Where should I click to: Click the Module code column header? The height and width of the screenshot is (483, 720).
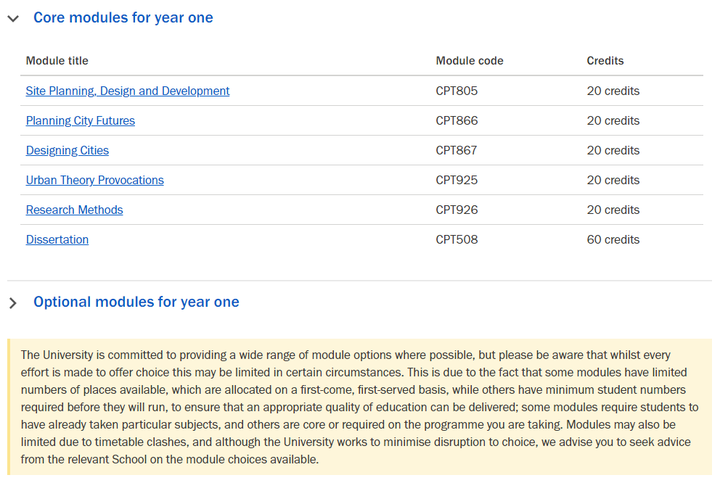tap(469, 61)
